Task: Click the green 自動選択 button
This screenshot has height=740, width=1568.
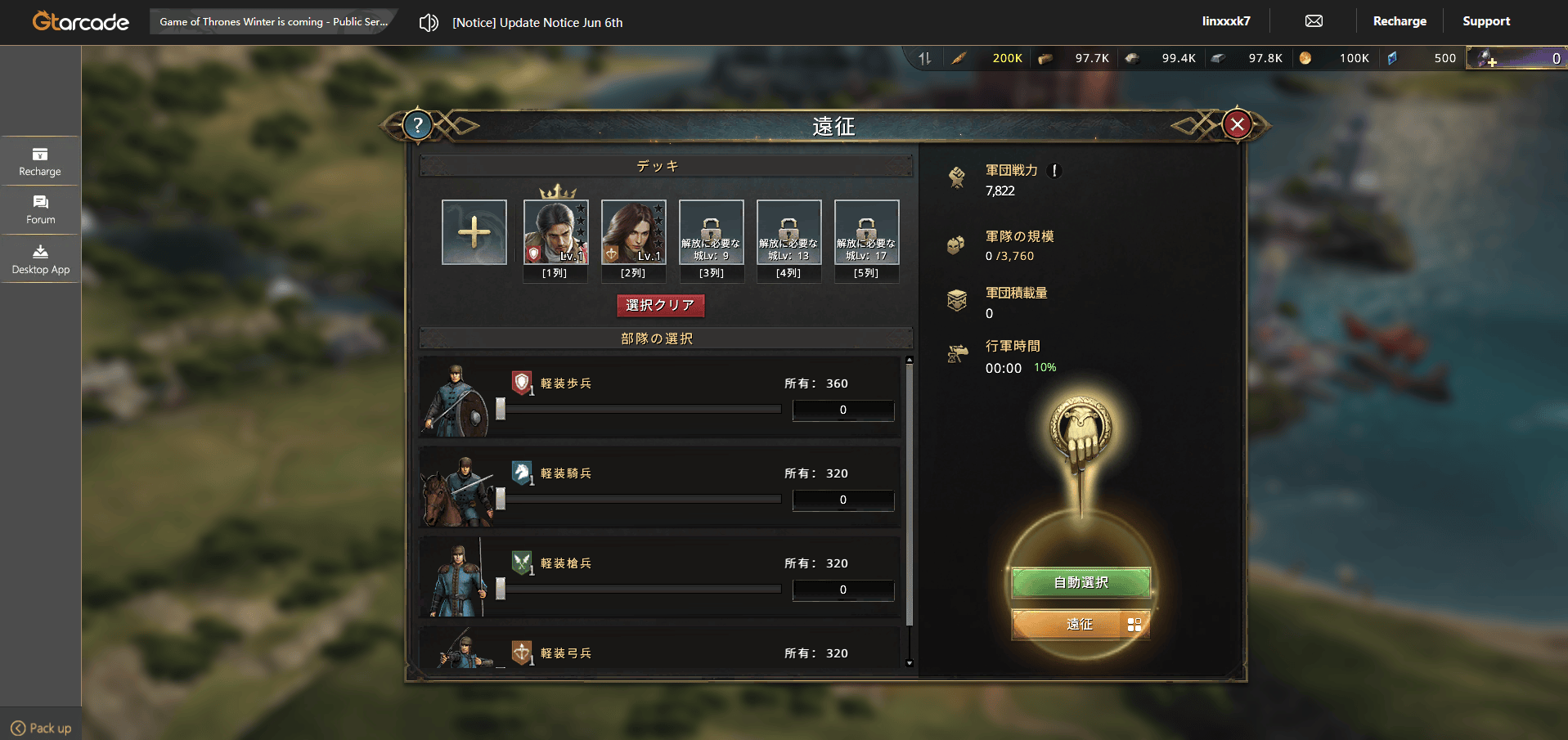Action: pyautogui.click(x=1081, y=582)
